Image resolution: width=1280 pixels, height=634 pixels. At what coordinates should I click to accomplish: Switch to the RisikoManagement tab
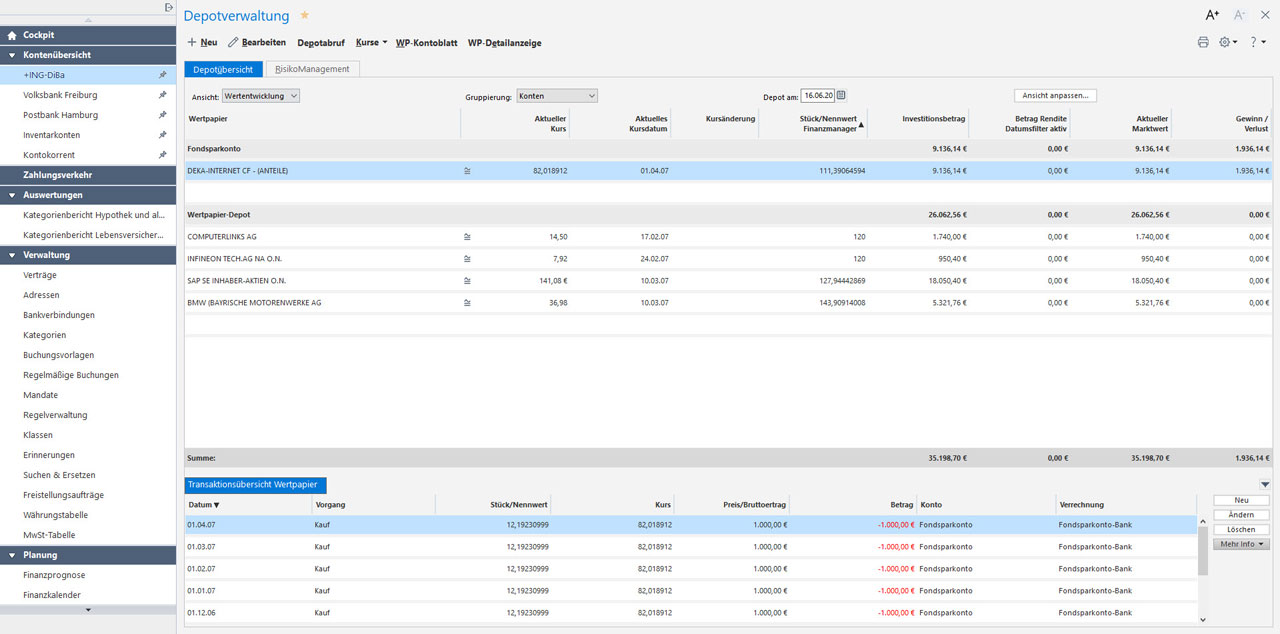tap(312, 69)
